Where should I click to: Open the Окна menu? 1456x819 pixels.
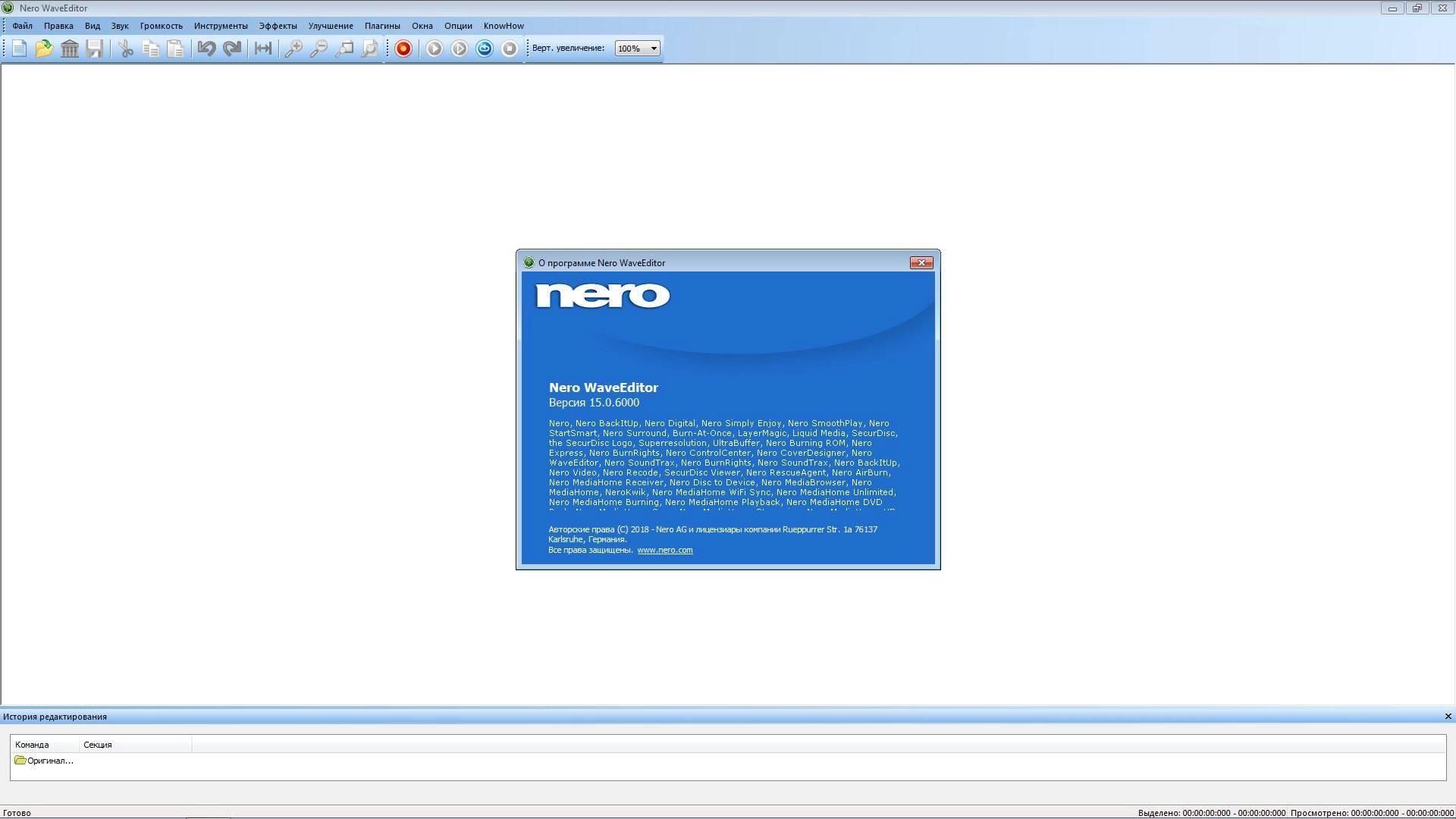click(422, 26)
